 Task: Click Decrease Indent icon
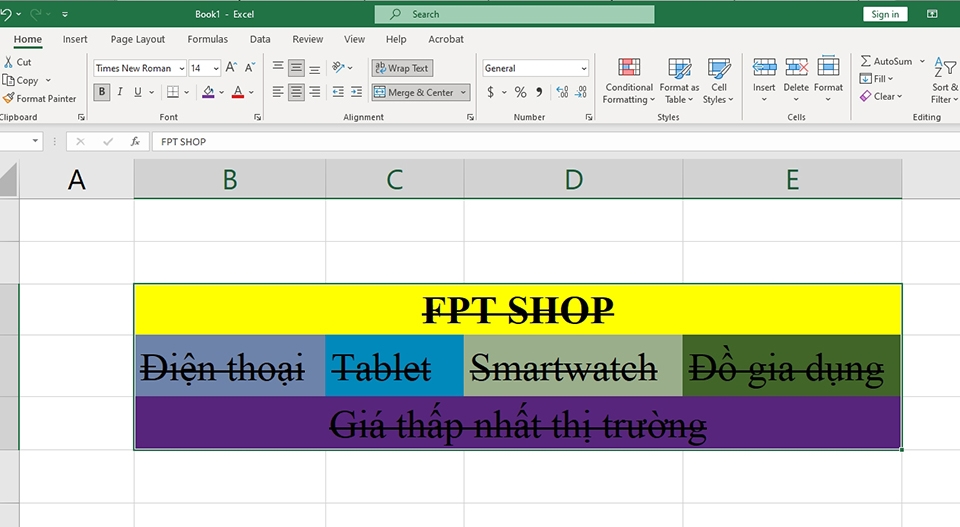click(x=338, y=92)
